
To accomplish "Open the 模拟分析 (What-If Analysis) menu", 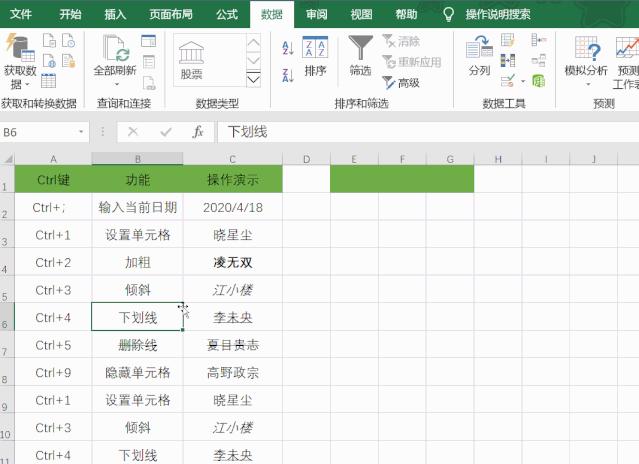I will tap(586, 61).
